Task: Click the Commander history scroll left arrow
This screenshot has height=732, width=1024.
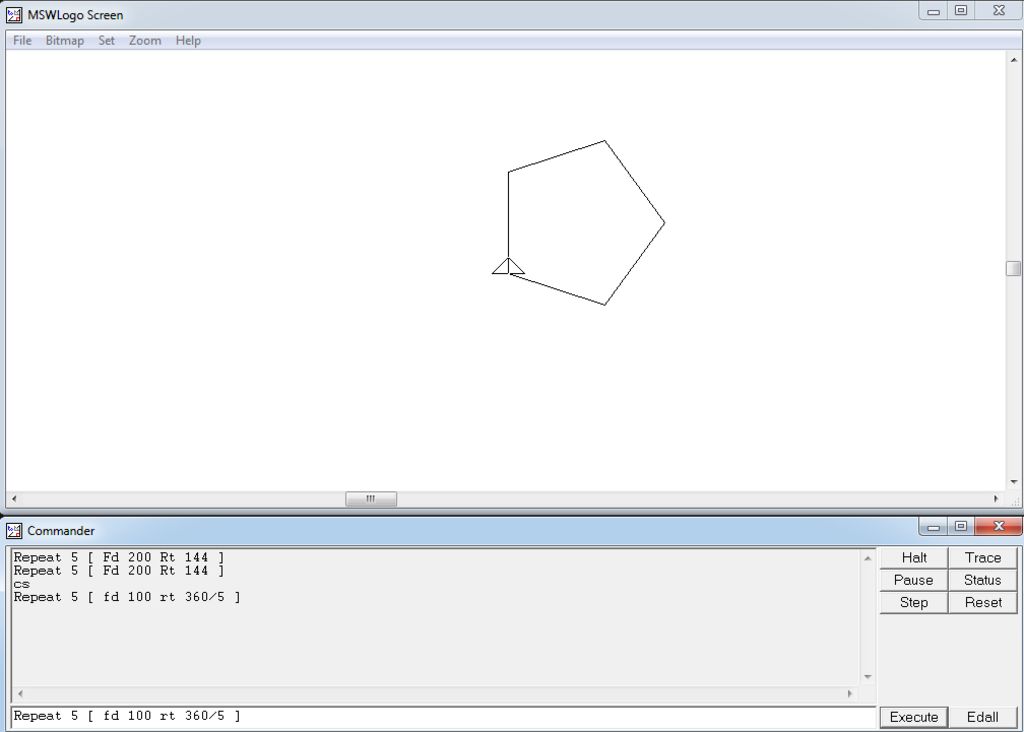Action: tap(20, 693)
